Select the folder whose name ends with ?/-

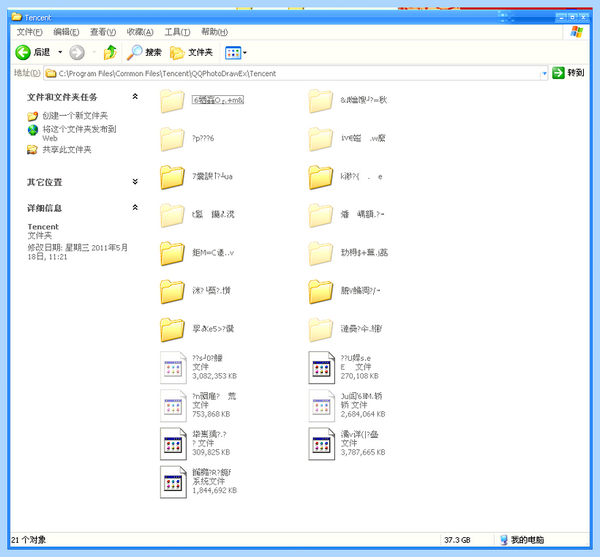click(x=344, y=291)
